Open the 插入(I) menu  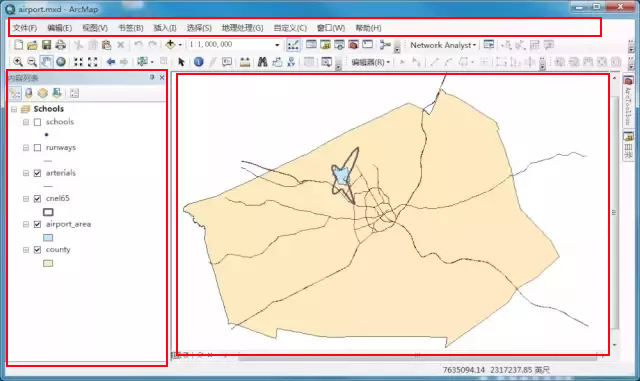165,28
